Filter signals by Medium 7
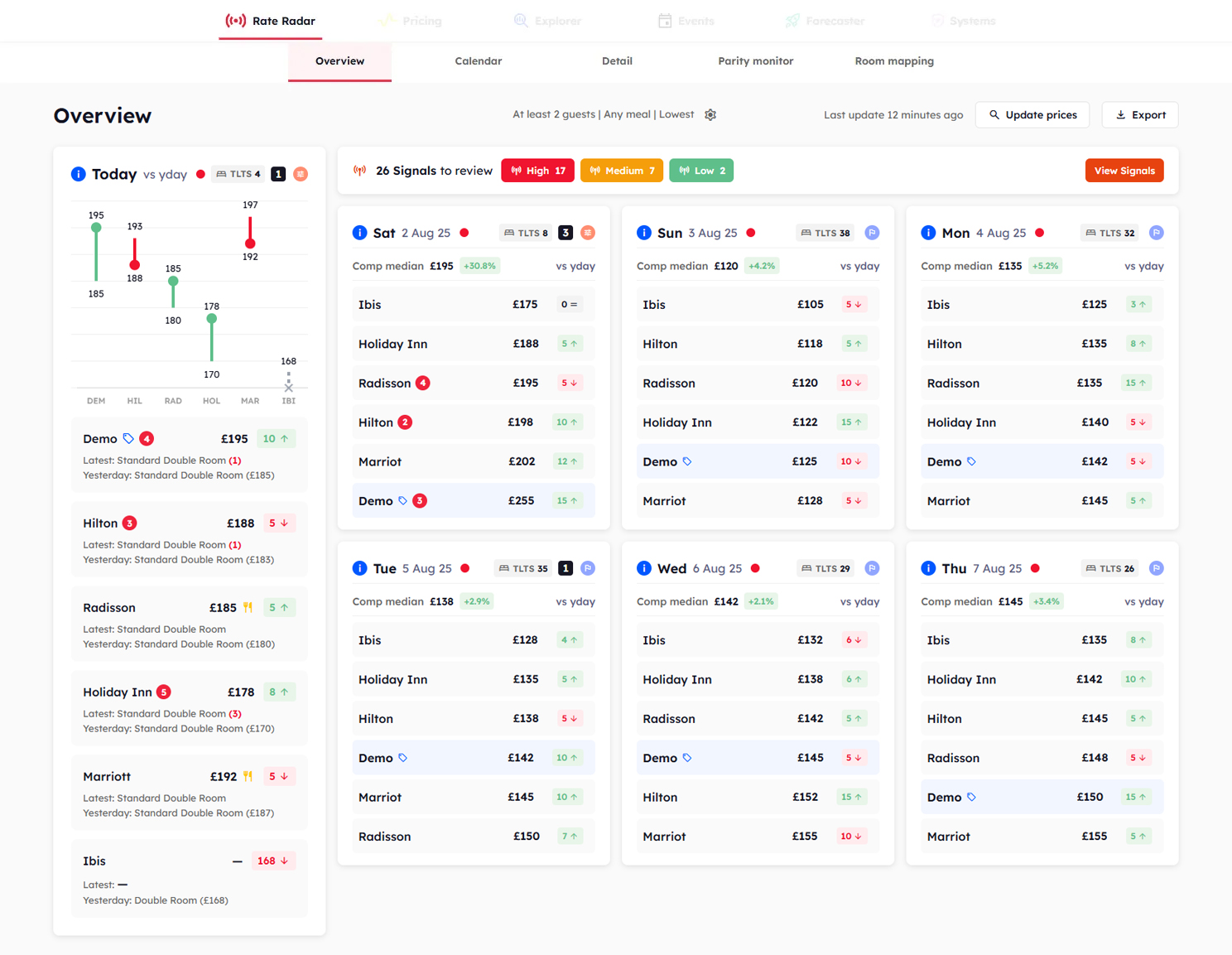The width and height of the screenshot is (1232, 955). (x=622, y=171)
